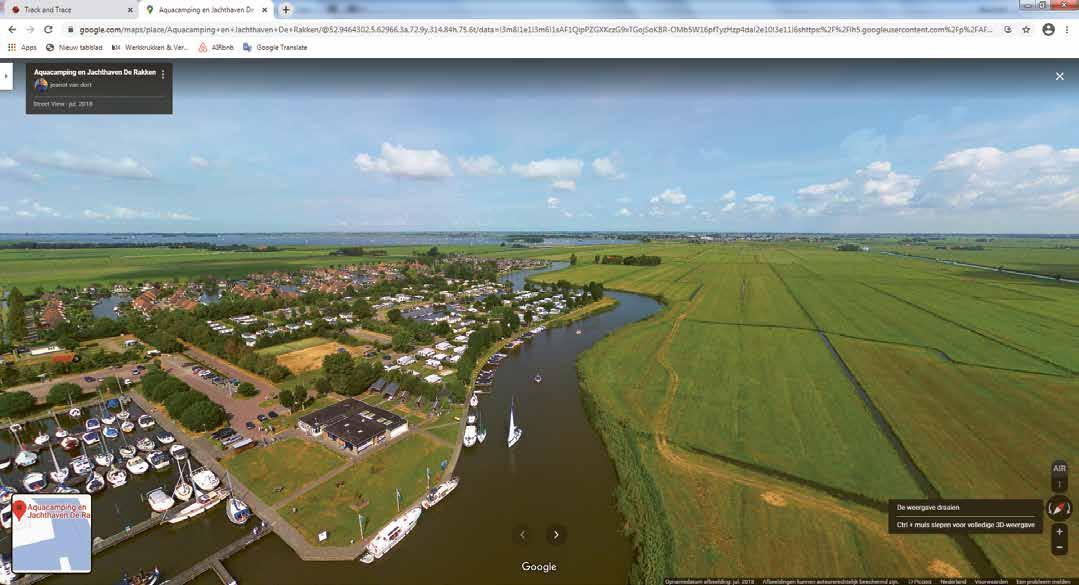Screen dimensions: 1079x585
Task: Close the Street View with X button
Action: (x=1060, y=76)
